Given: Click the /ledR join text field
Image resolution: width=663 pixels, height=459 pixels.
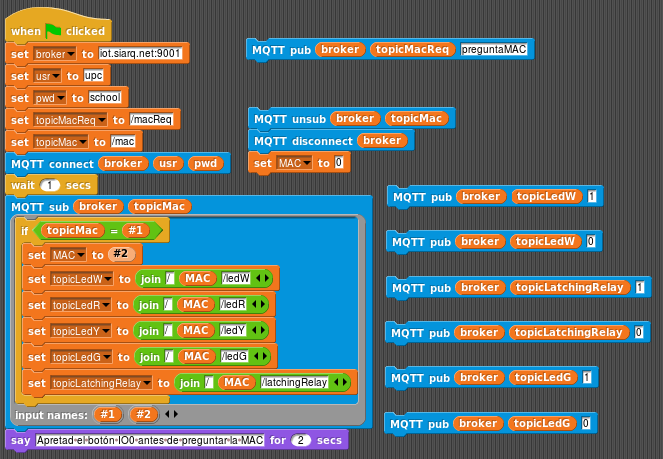Looking at the screenshot, I should [x=233, y=304].
